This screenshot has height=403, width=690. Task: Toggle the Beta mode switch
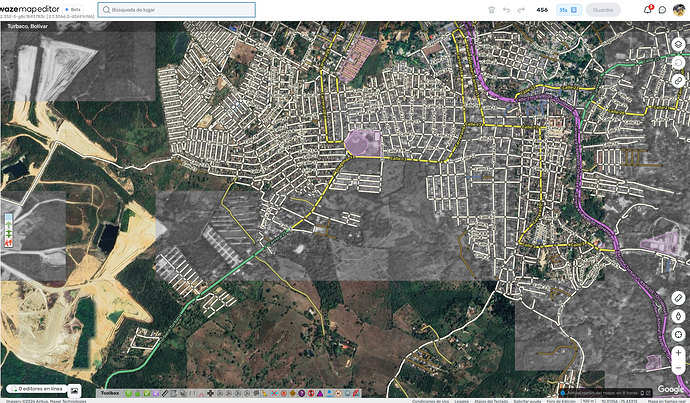73,9
